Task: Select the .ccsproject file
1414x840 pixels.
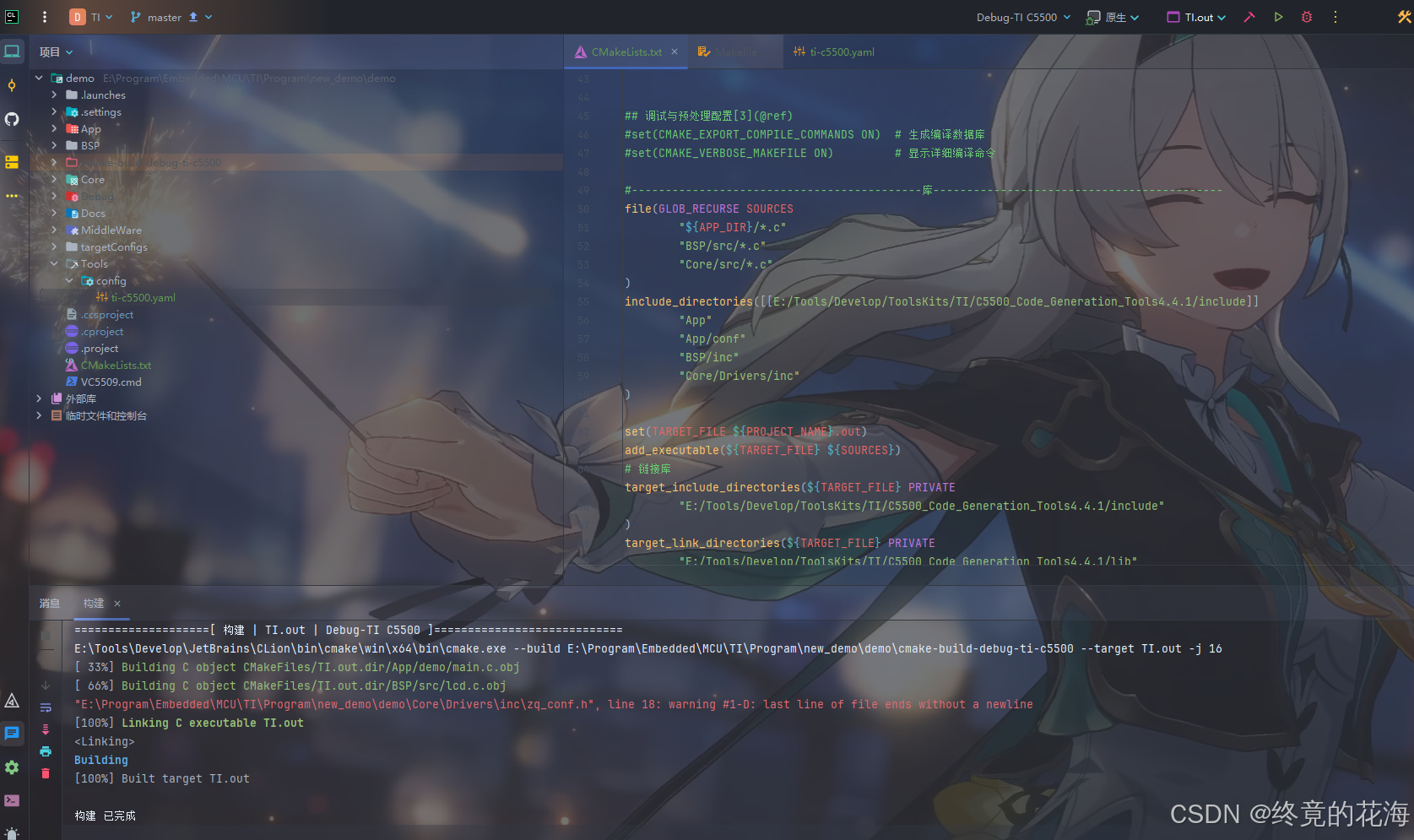Action: 100,314
